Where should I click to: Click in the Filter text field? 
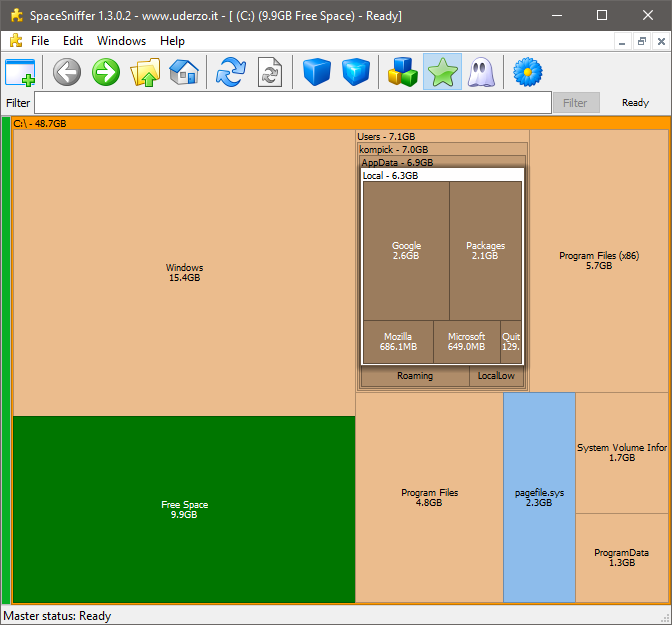[293, 102]
